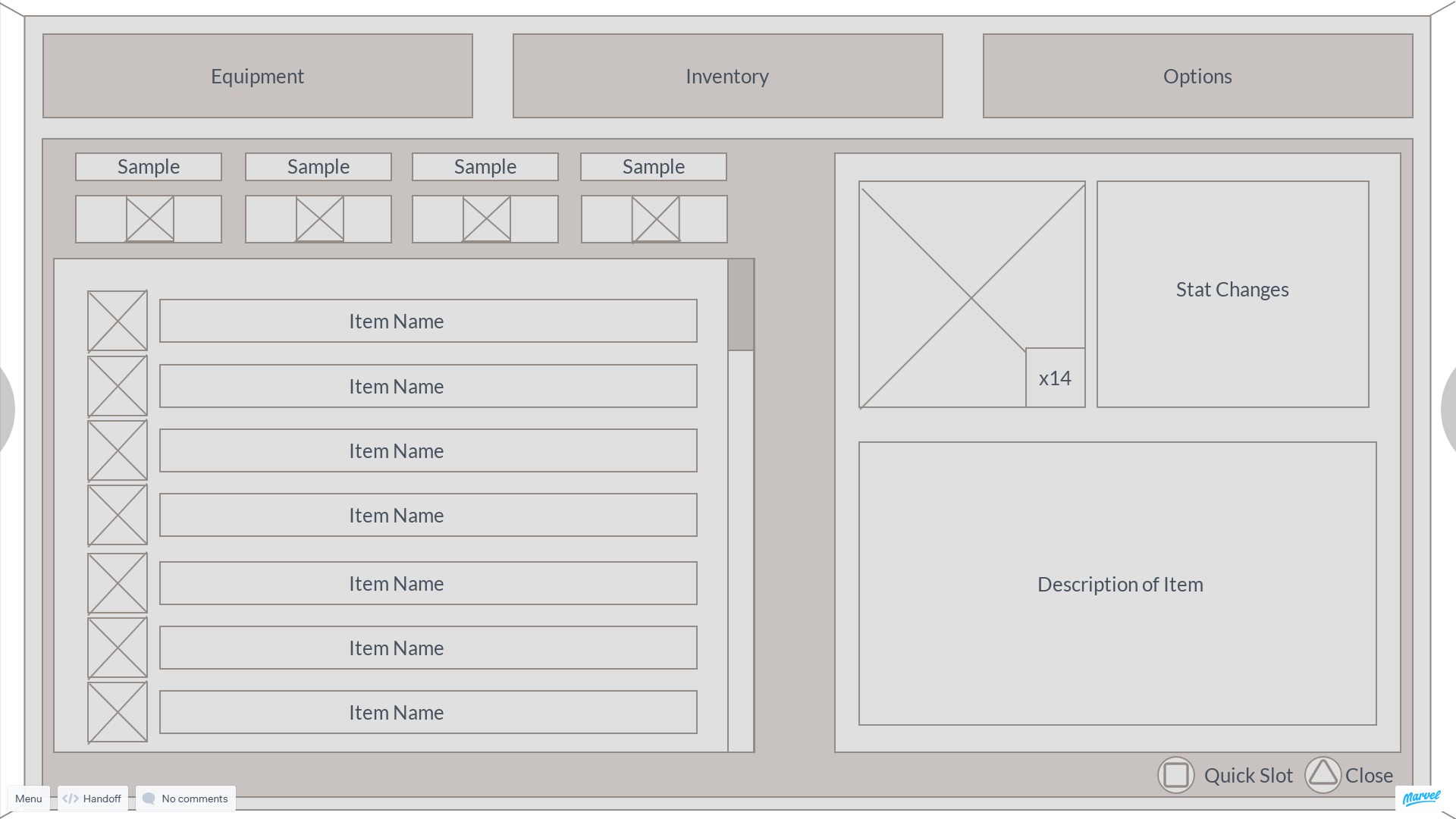Select the Inventory tab icon
This screenshot has width=1456, height=819.
coord(728,76)
